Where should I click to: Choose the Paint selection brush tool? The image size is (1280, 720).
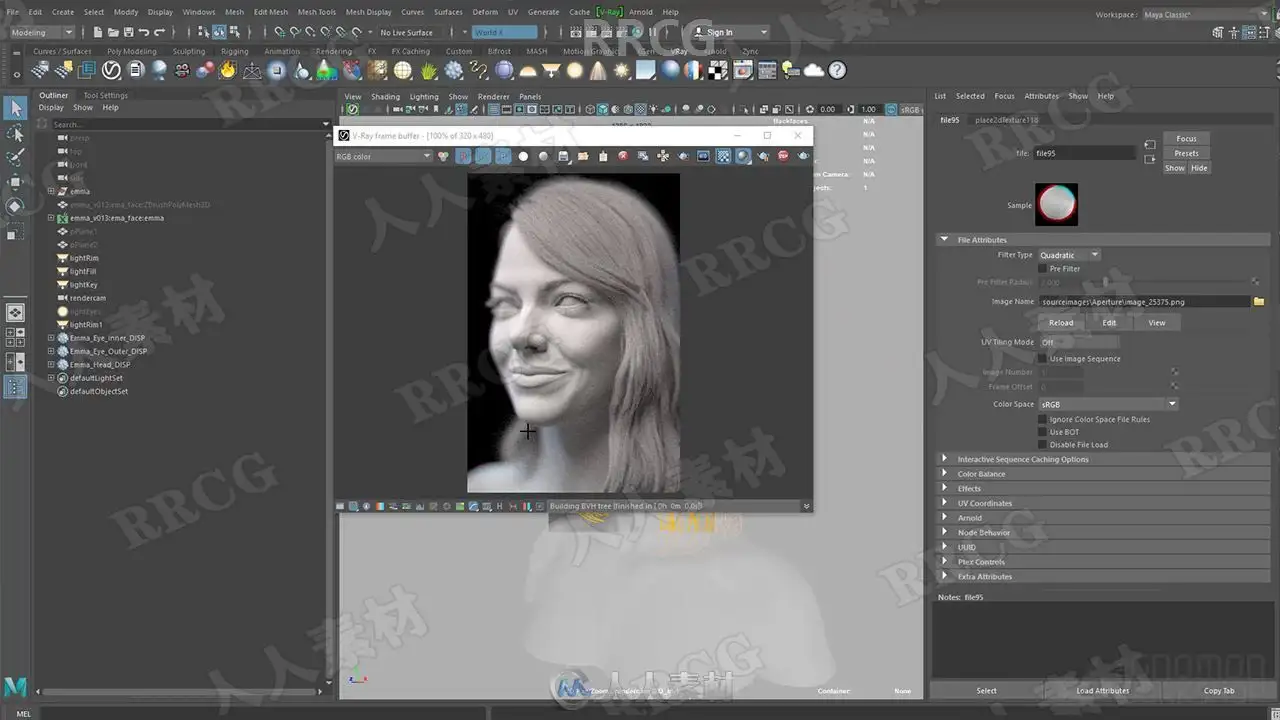click(15, 157)
